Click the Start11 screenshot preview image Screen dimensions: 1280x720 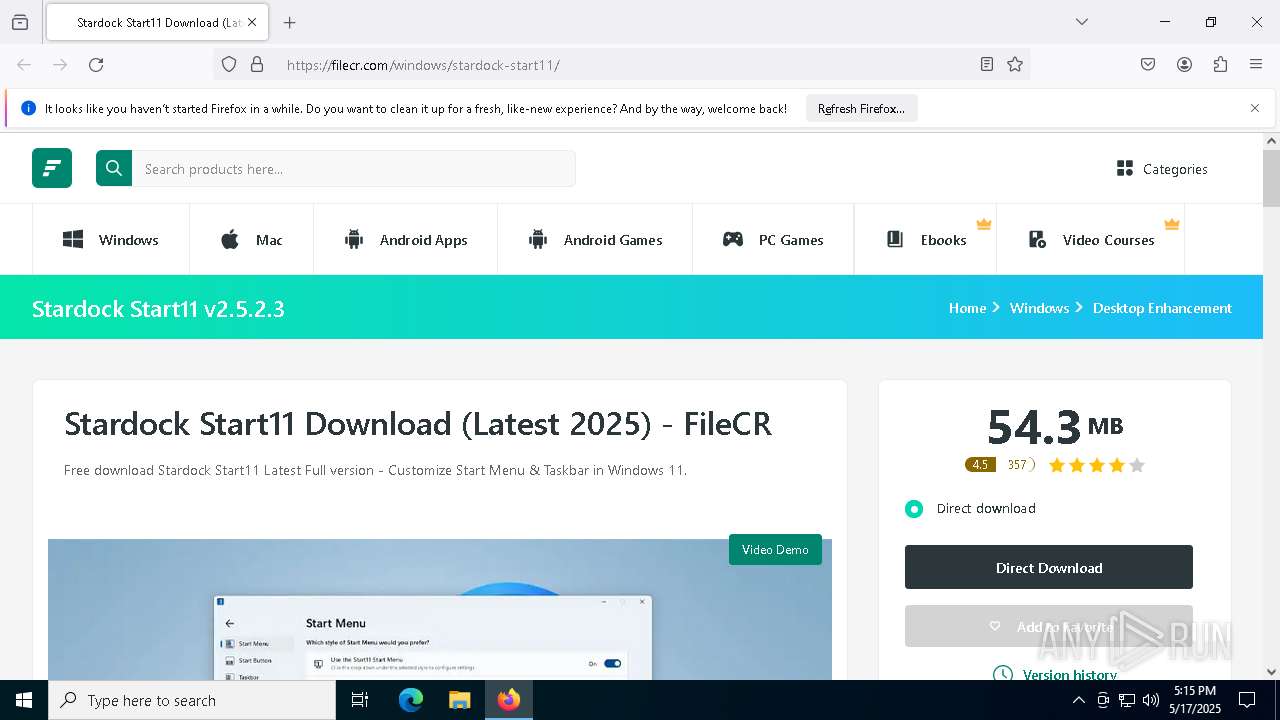pyautogui.click(x=440, y=610)
